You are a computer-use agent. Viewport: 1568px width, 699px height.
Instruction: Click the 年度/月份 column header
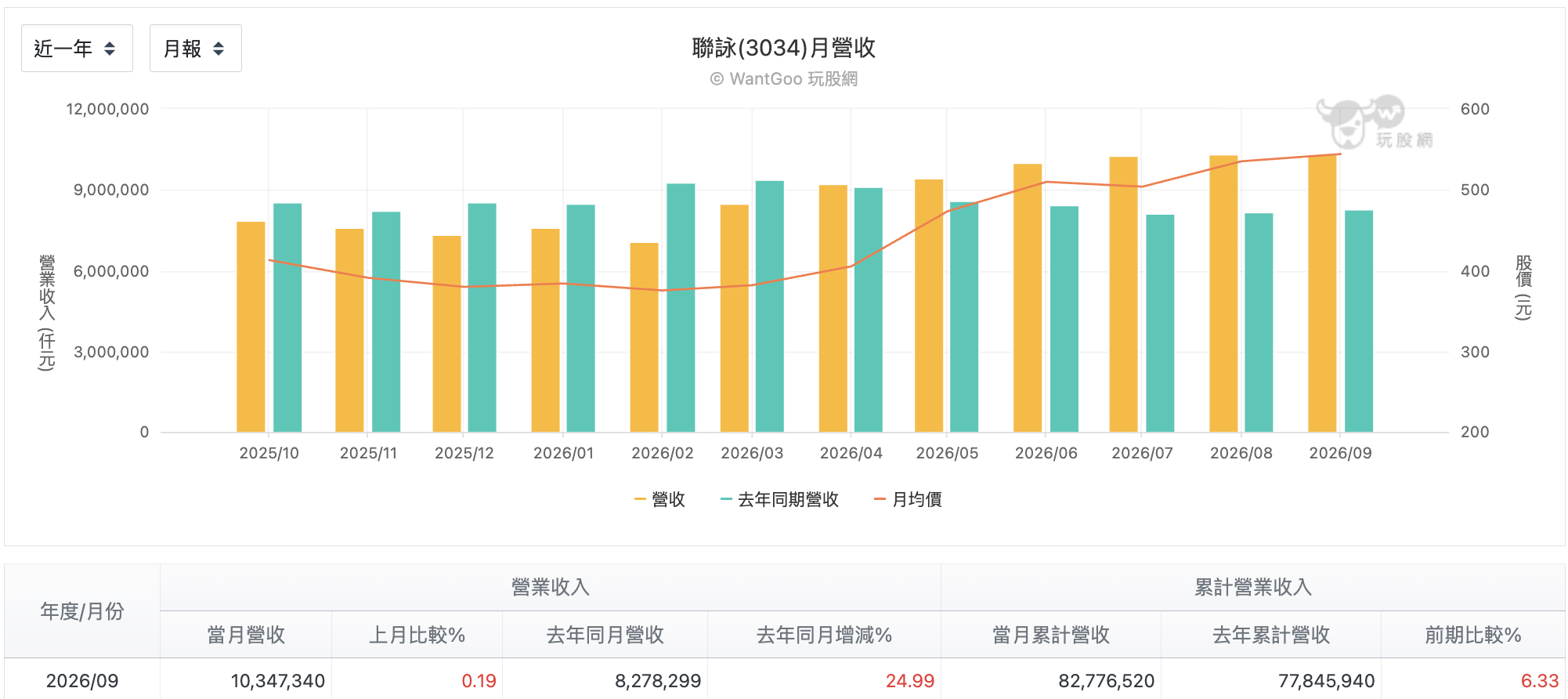click(x=82, y=611)
